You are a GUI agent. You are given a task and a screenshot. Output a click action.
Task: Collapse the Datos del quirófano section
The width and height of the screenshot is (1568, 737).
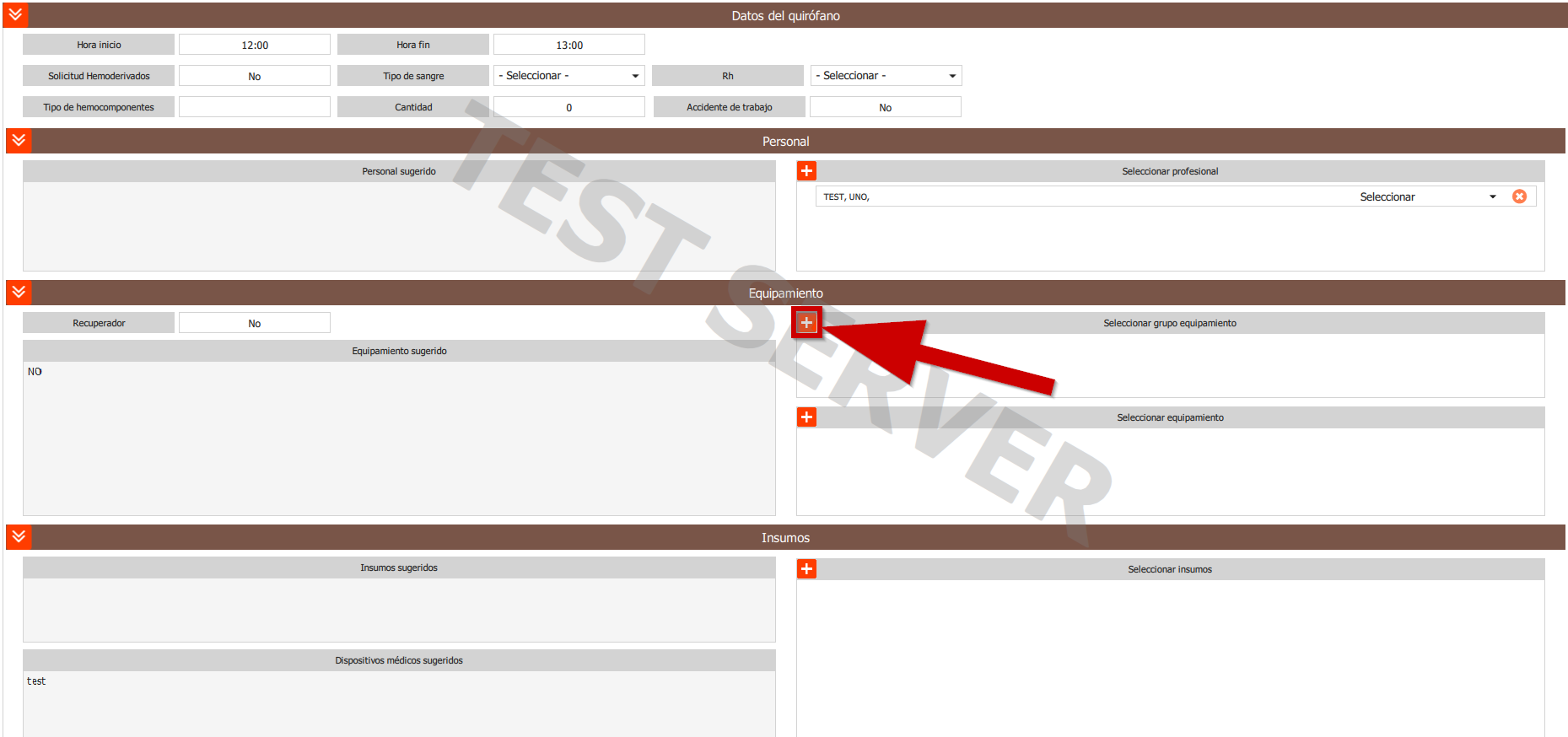point(16,15)
